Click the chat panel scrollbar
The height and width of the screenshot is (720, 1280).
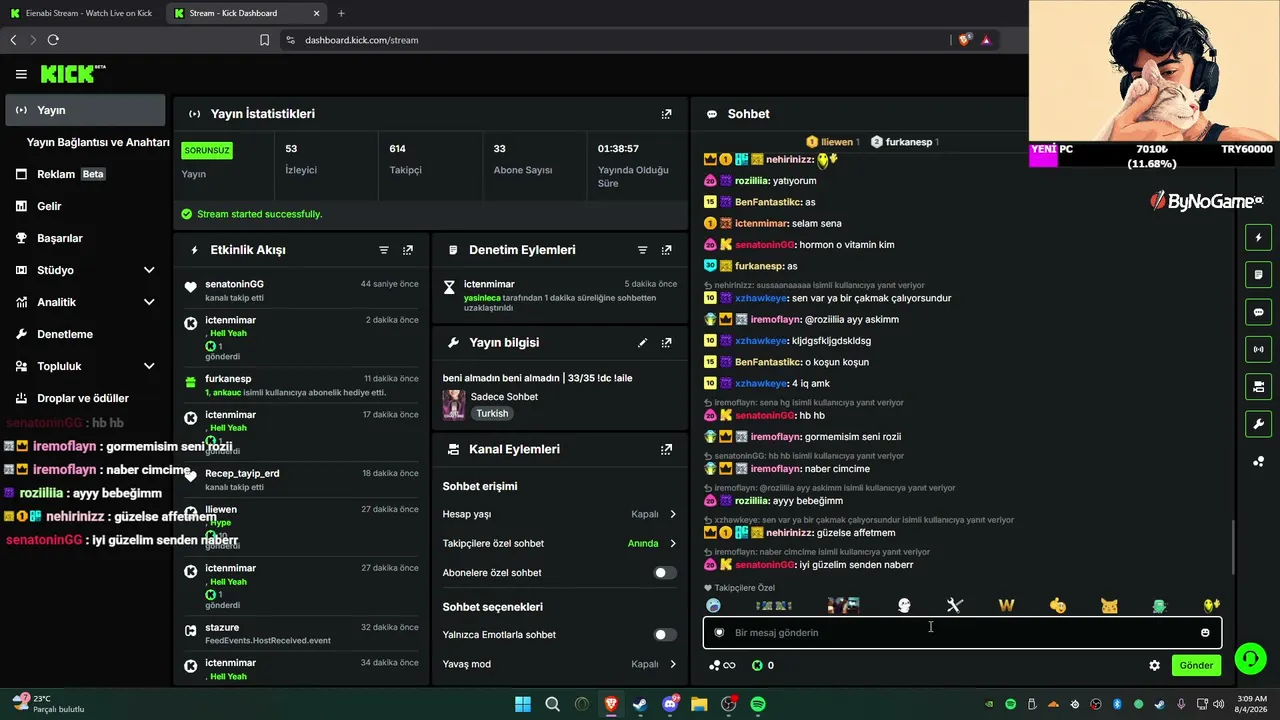click(1232, 547)
